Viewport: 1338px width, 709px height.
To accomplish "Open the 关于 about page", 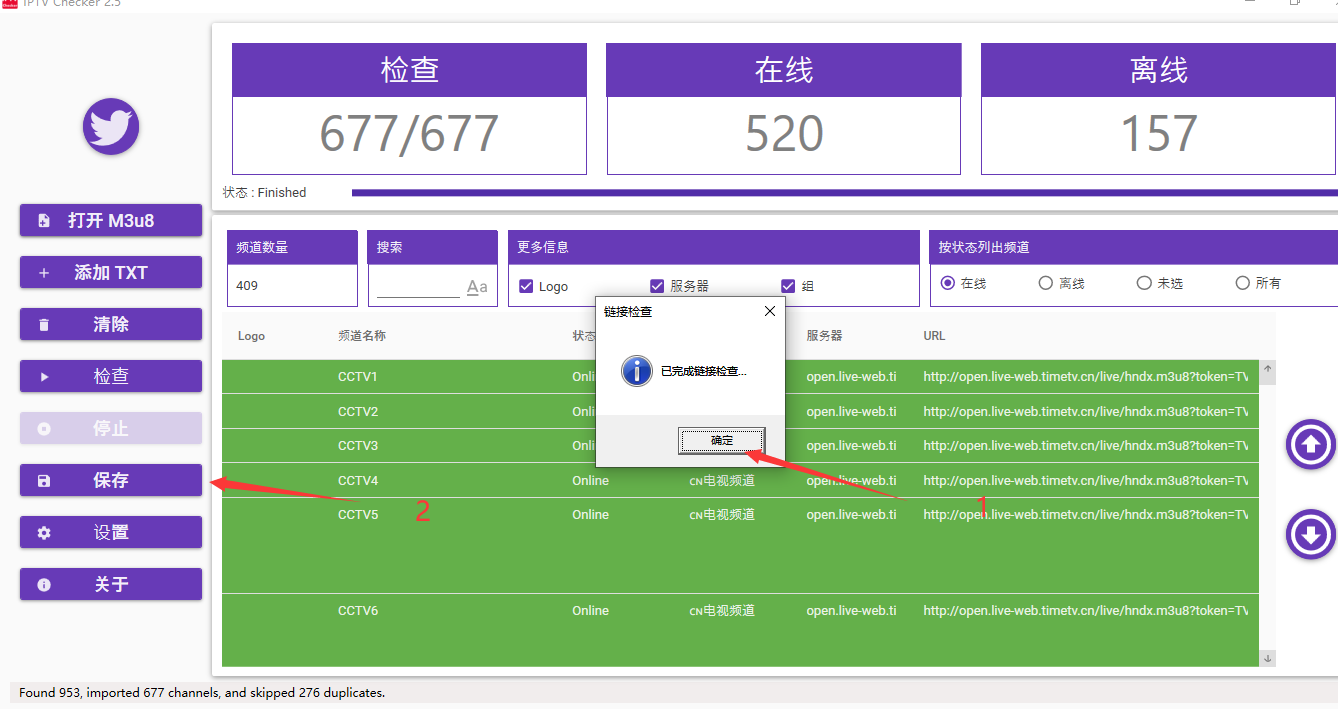I will click(111, 584).
